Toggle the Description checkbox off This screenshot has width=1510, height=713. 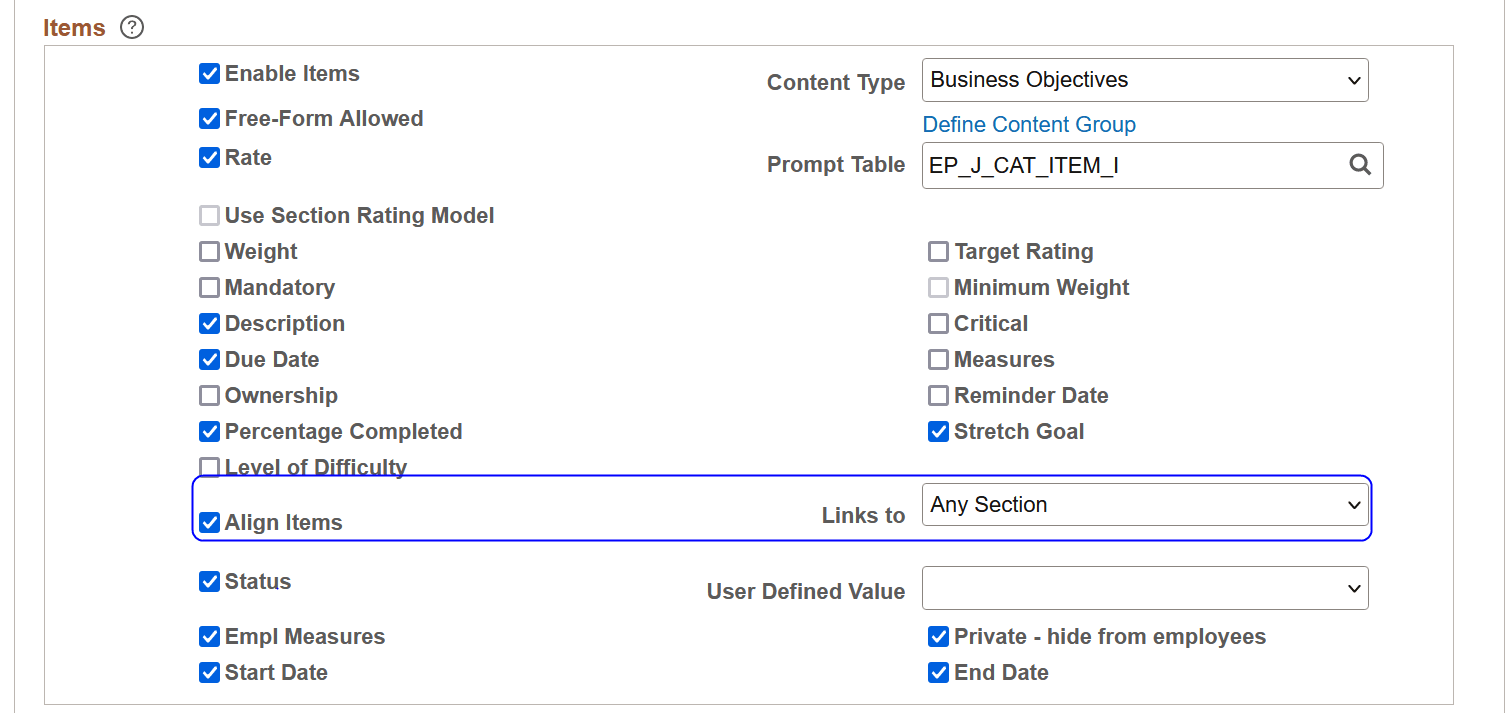click(209, 323)
